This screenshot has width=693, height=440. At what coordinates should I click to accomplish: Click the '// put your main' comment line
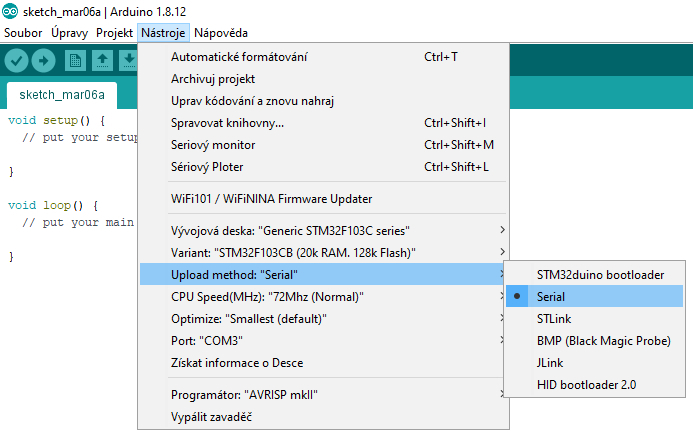tap(78, 222)
